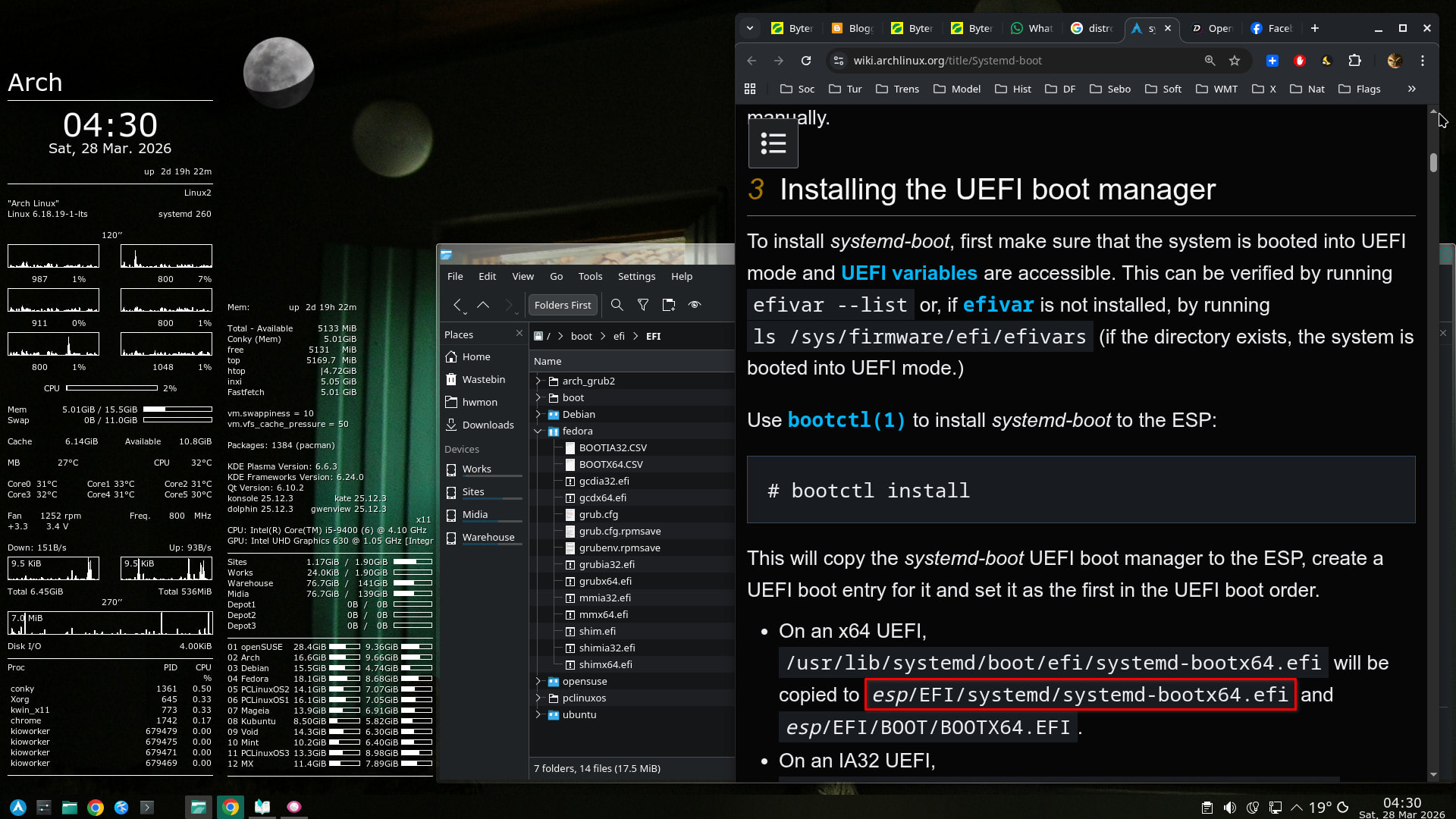1456x819 pixels.
Task: Expand the Debian folder
Action: click(x=538, y=415)
